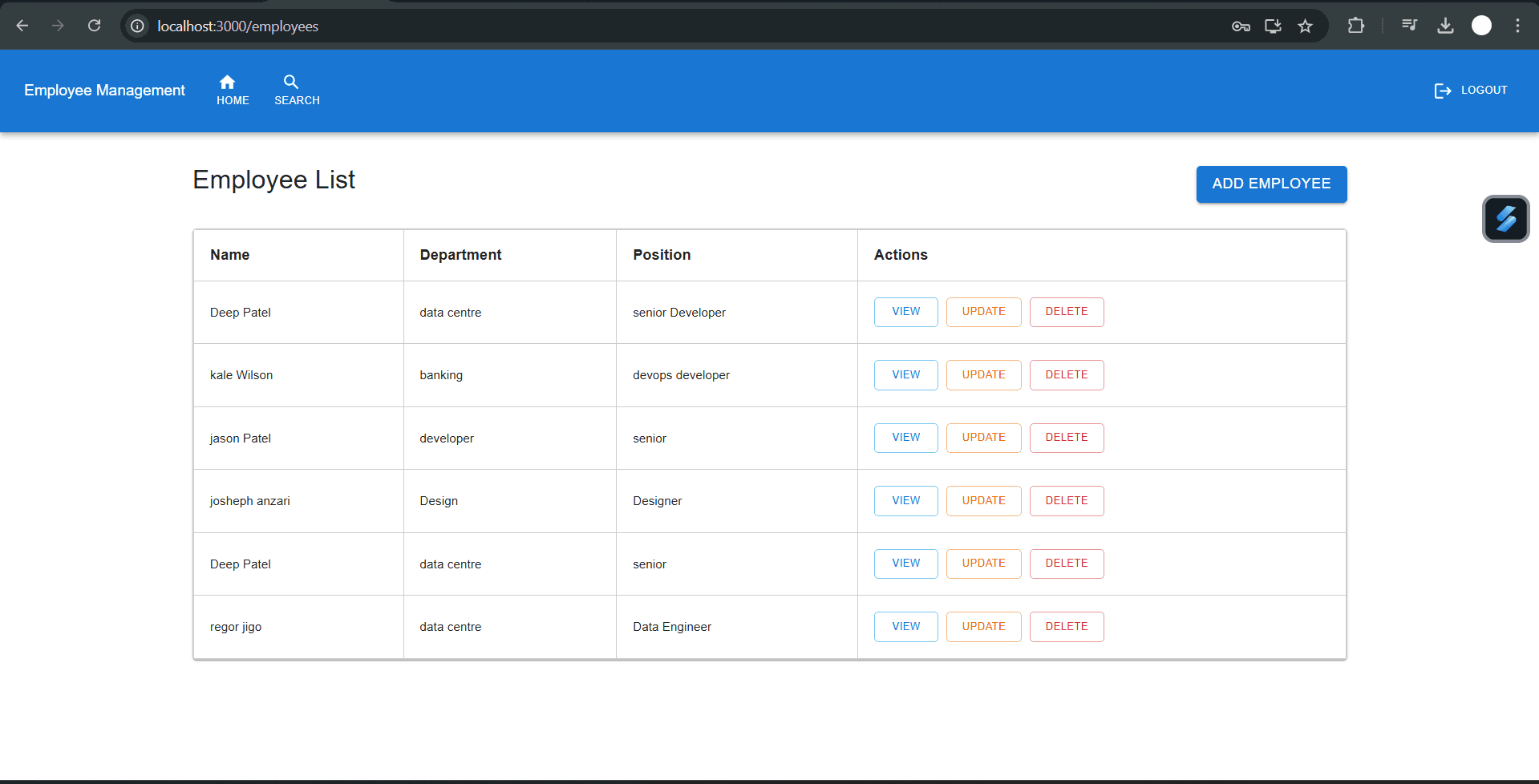Screen dimensions: 1539x784
Task: Click the browser forward arrow
Action: [x=58, y=26]
